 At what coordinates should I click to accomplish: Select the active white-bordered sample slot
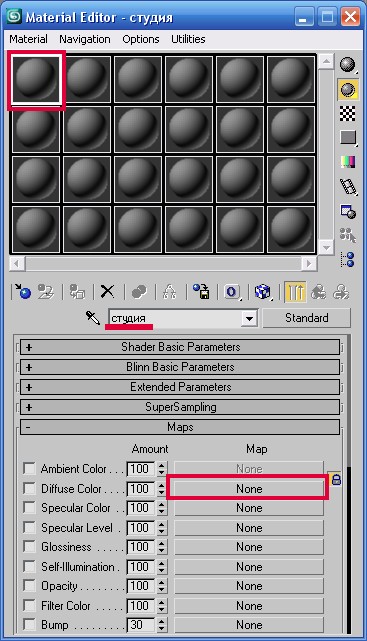[36, 79]
